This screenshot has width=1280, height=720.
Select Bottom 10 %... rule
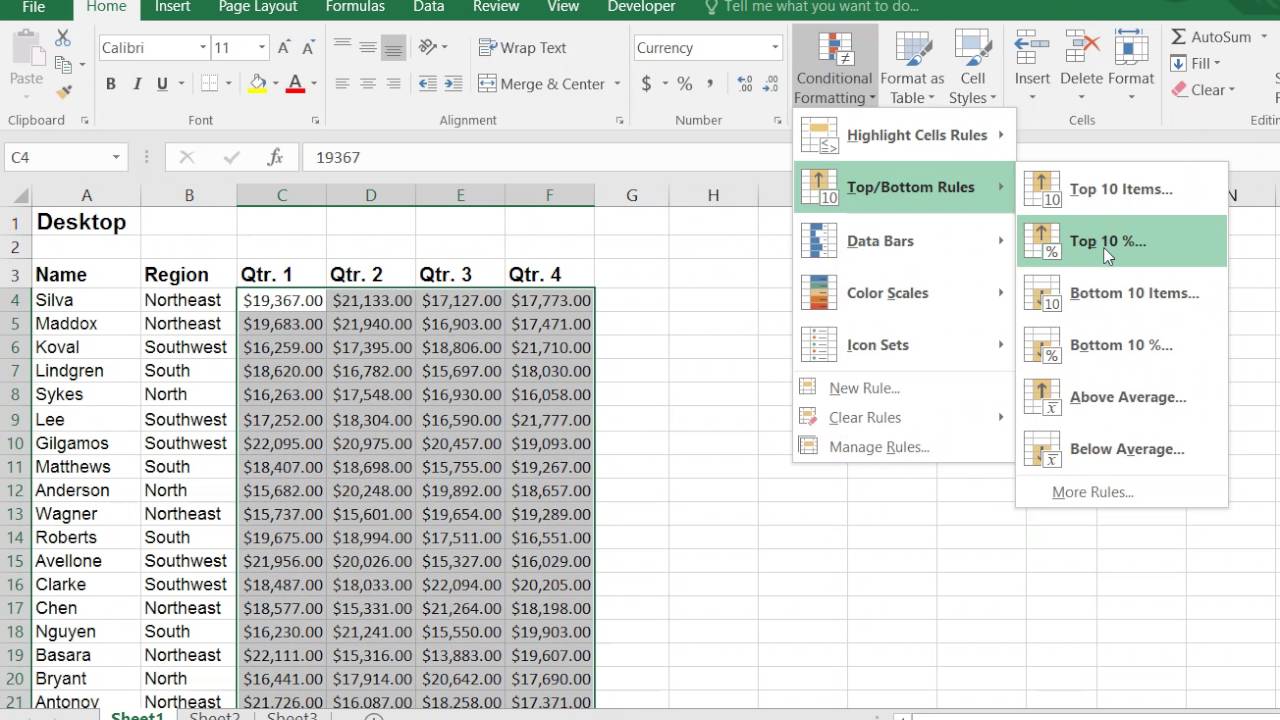pyautogui.click(x=1122, y=345)
